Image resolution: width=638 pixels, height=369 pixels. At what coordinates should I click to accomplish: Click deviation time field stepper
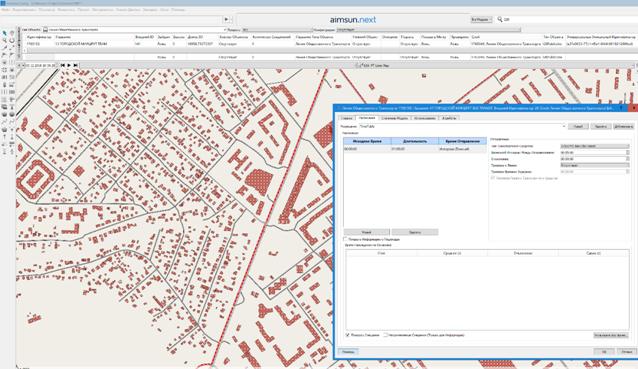click(627, 159)
